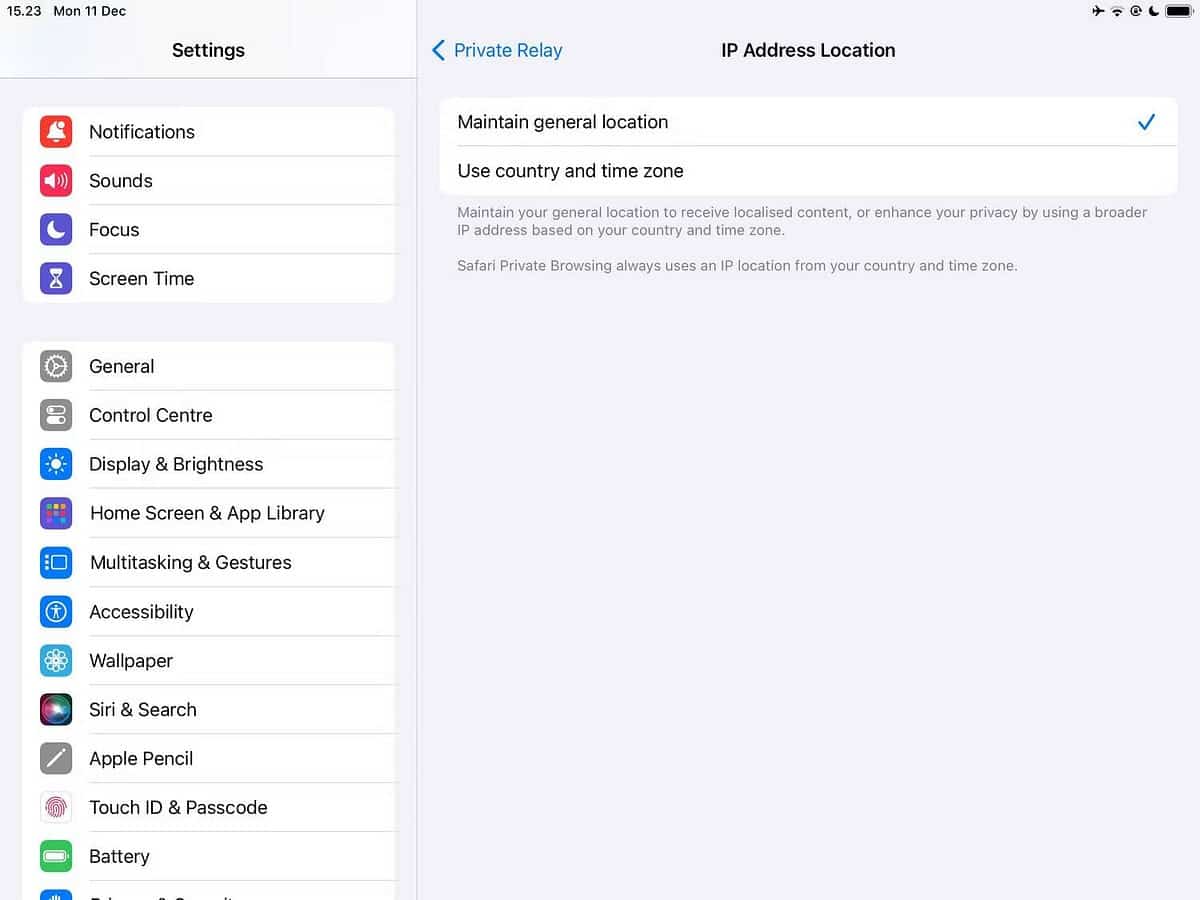
Task: Click the Battery icon in sidebar
Action: [x=55, y=856]
